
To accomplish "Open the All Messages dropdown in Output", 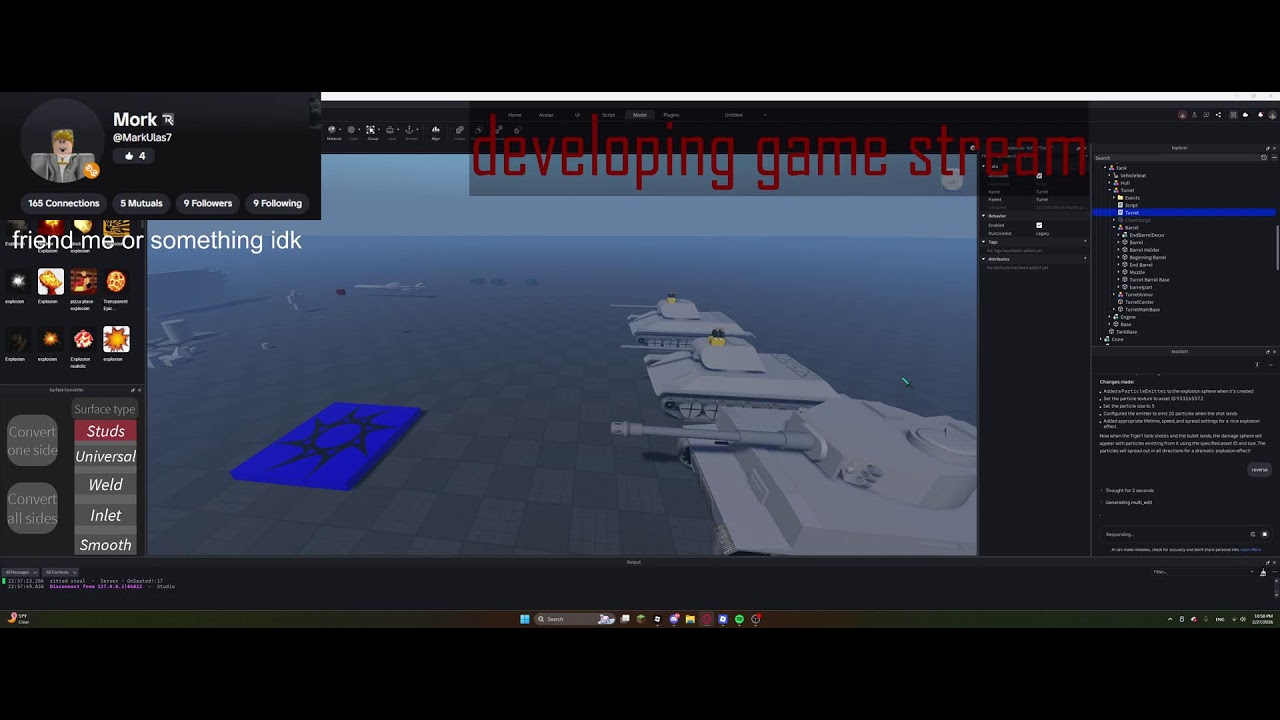I will 20,572.
